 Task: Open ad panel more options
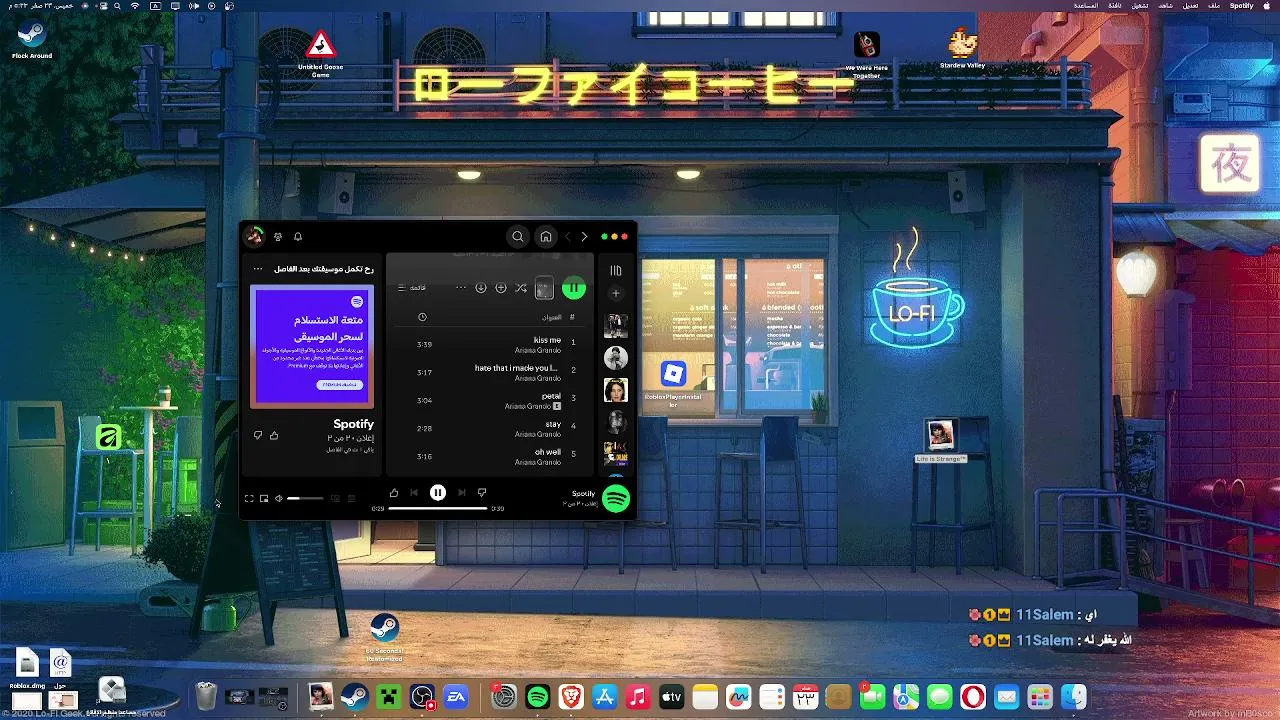(x=258, y=269)
